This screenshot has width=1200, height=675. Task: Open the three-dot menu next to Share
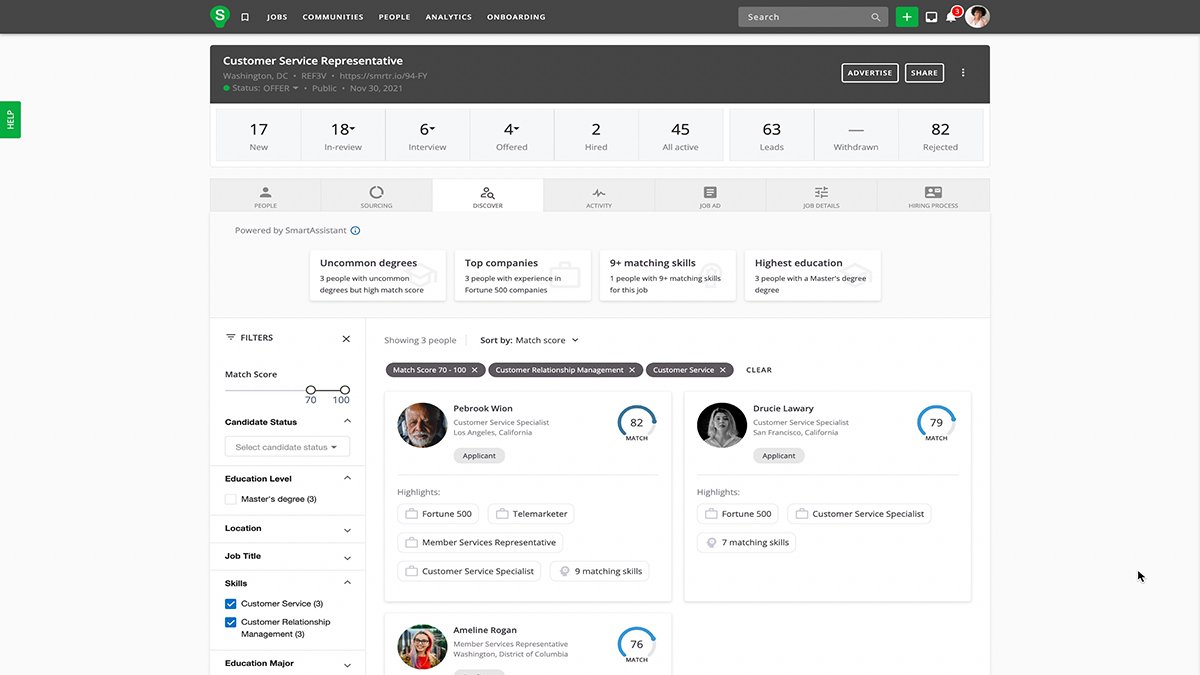coord(963,72)
